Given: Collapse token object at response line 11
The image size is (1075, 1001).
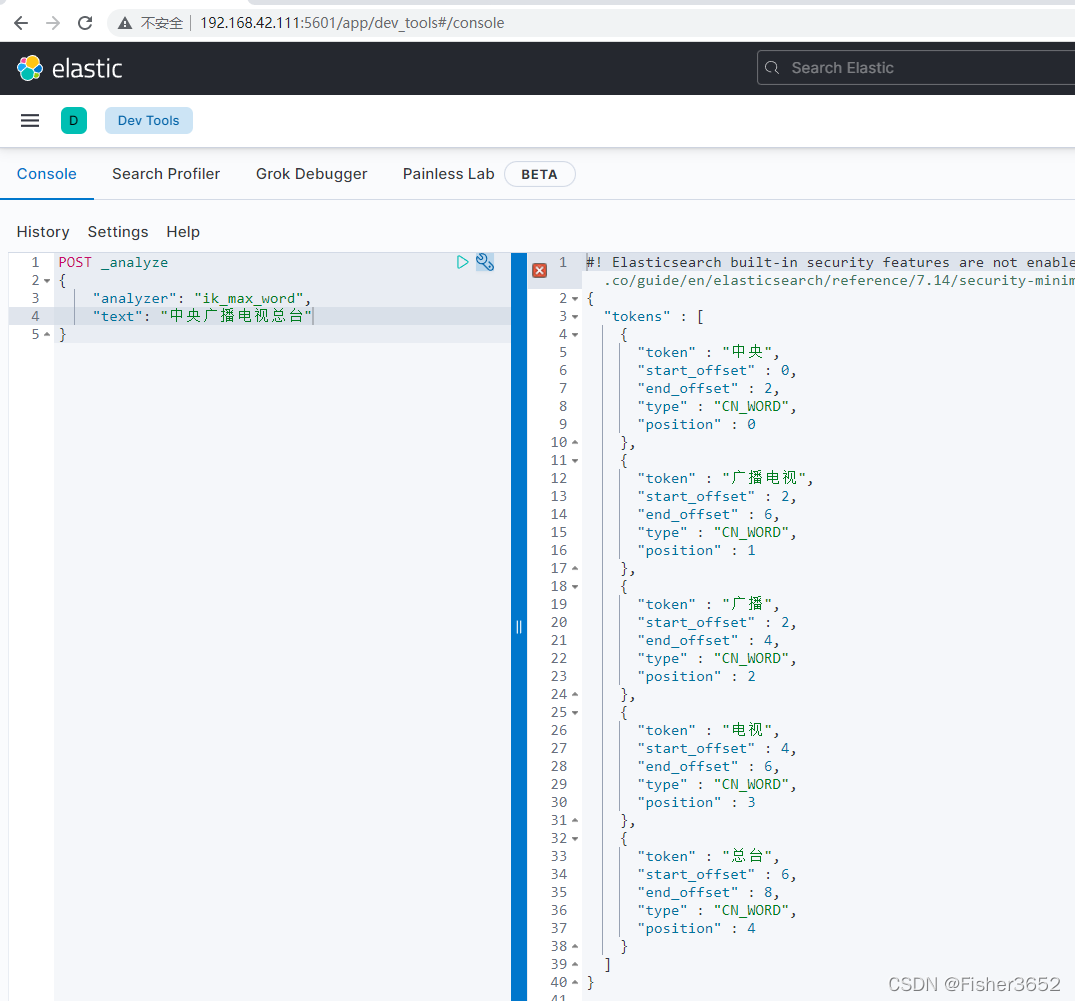Looking at the screenshot, I should click(x=575, y=460).
